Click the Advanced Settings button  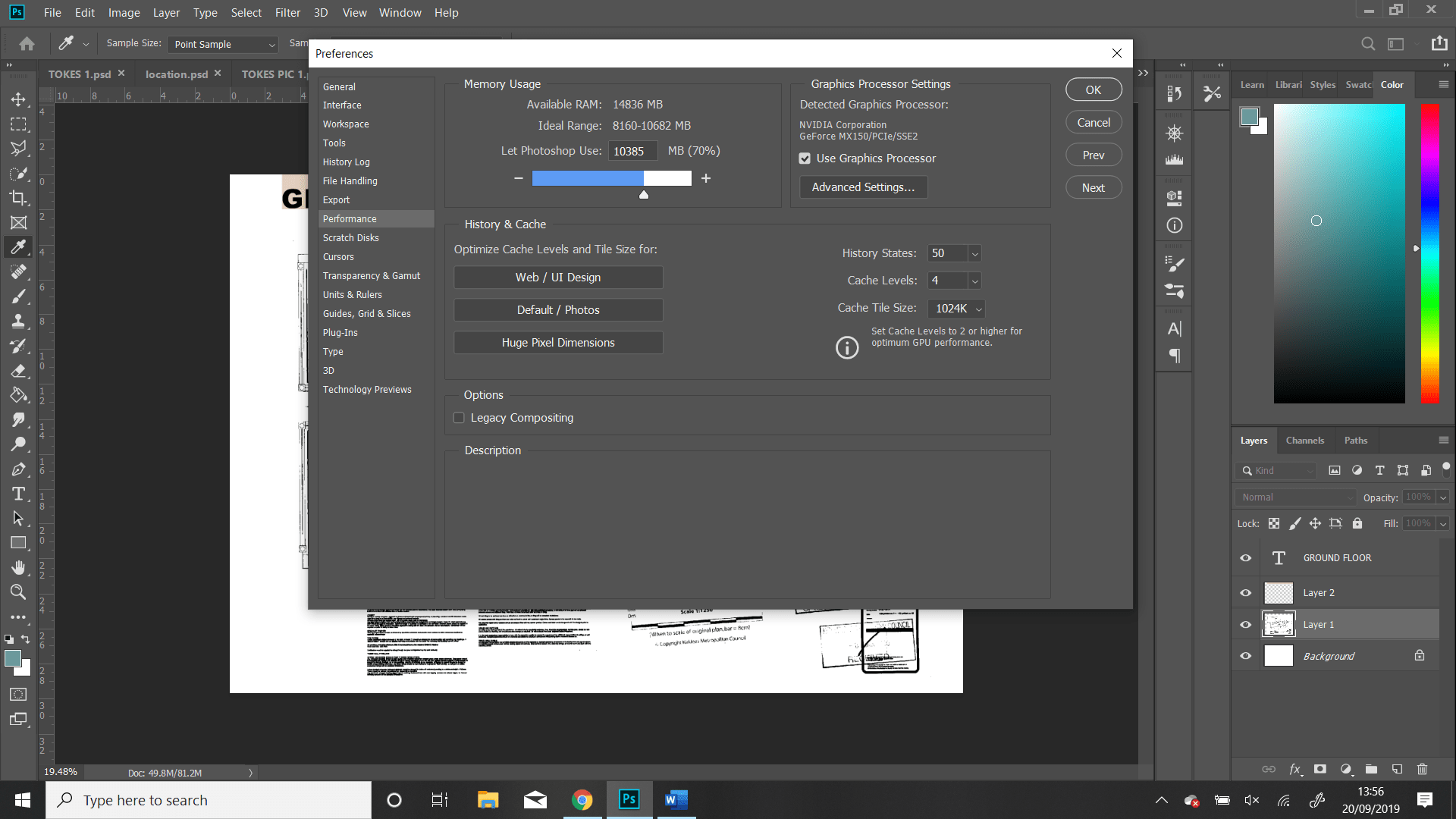point(863,187)
